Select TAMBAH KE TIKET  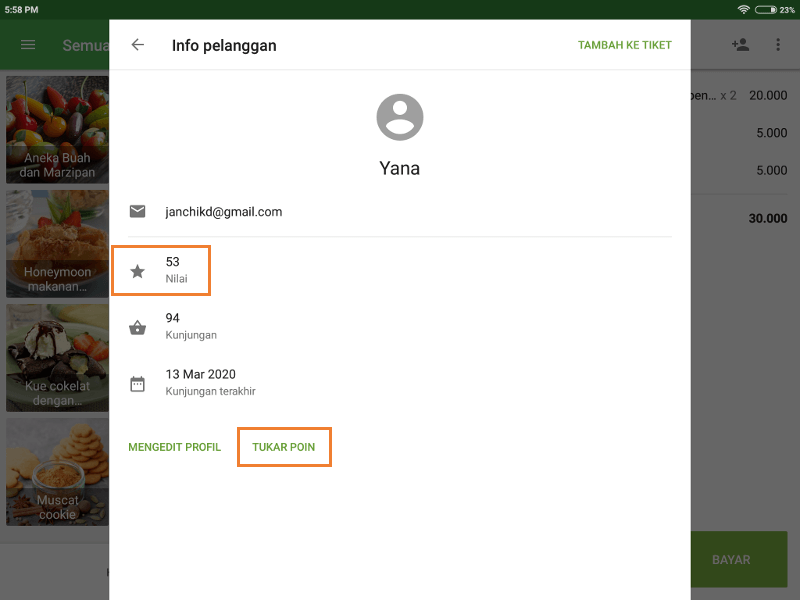tap(624, 44)
